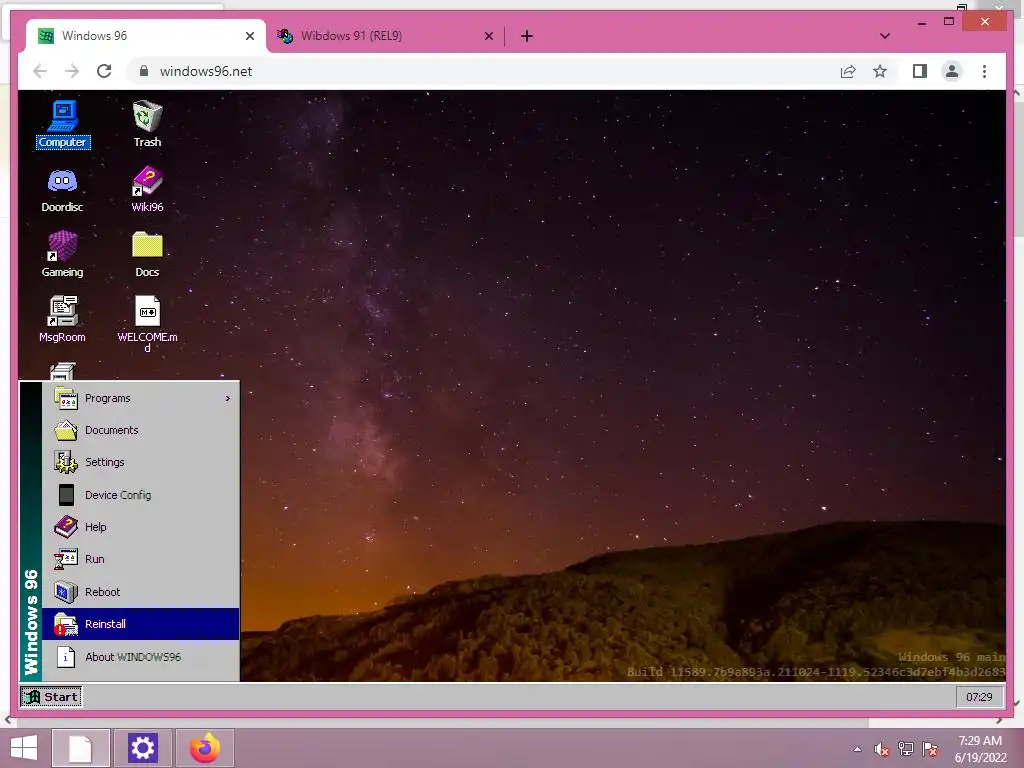Open the gear settings taskbar app
This screenshot has height=768, width=1024.
[x=142, y=748]
